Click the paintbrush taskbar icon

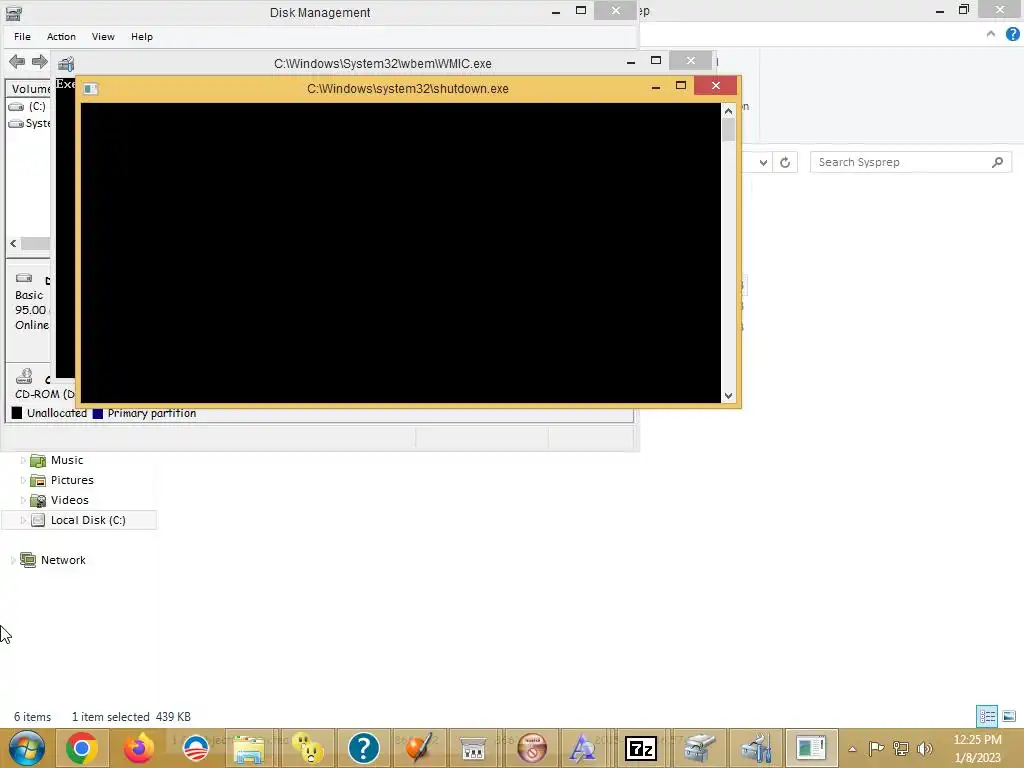tap(419, 748)
